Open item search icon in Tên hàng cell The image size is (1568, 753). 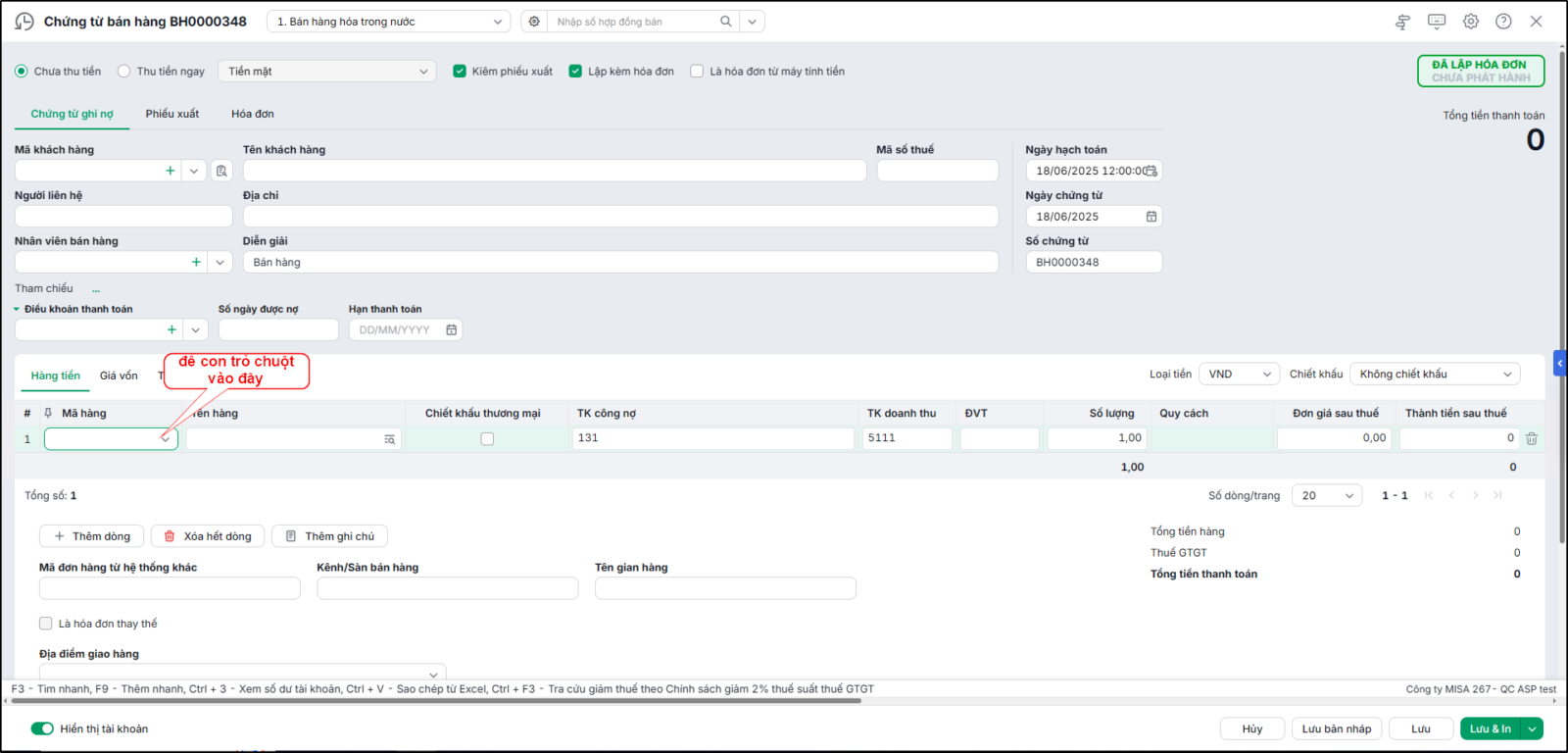390,439
